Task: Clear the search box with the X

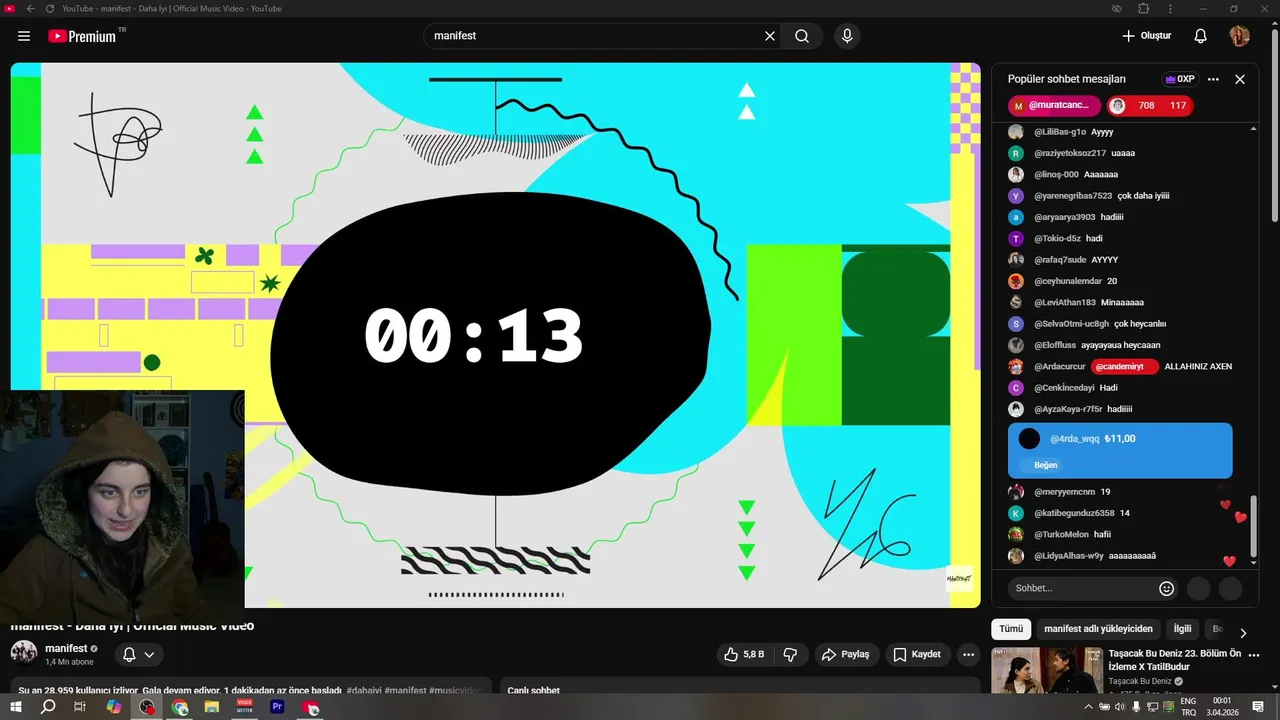Action: (770, 36)
